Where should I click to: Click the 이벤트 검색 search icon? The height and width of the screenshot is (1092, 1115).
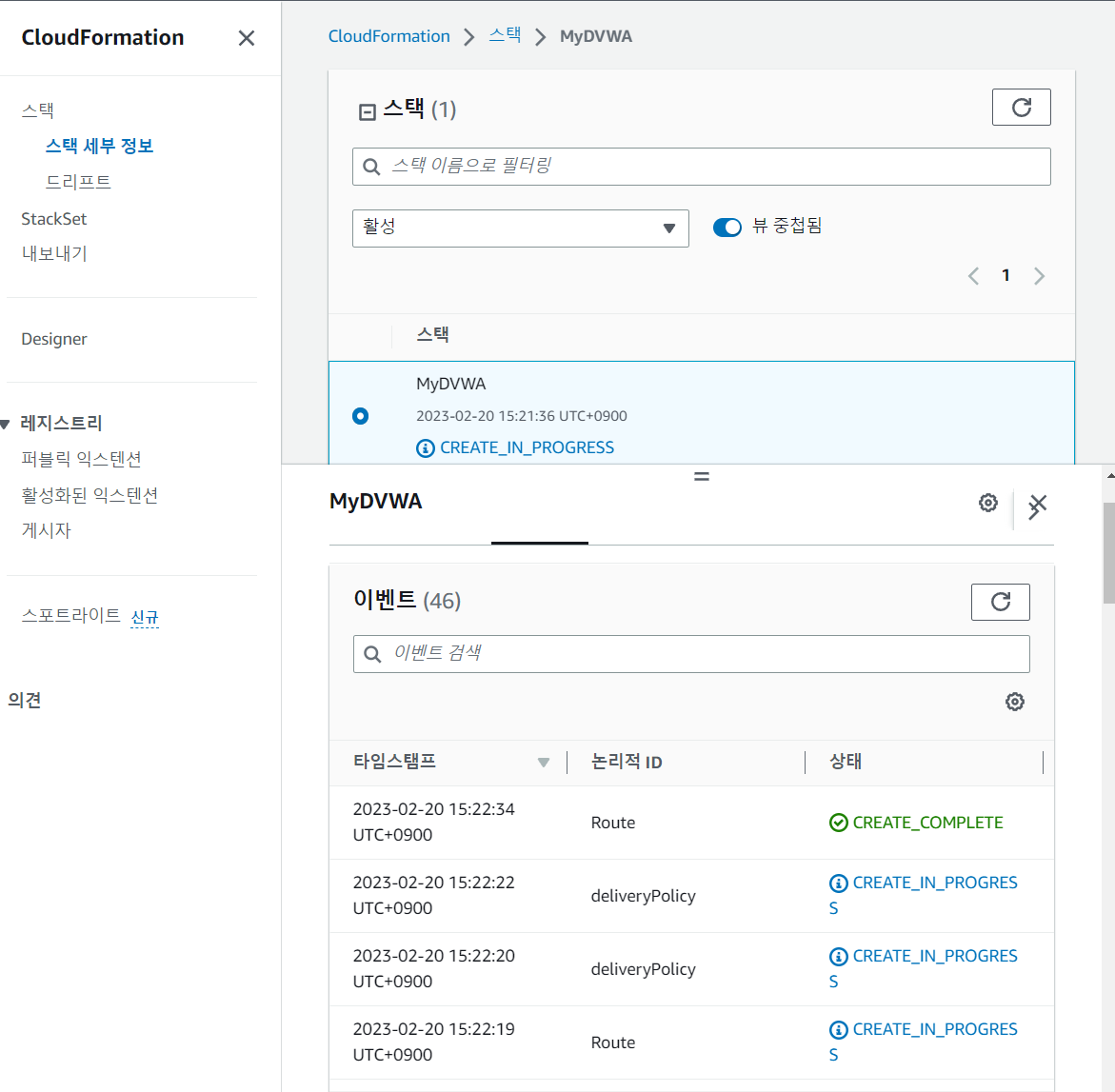click(372, 654)
